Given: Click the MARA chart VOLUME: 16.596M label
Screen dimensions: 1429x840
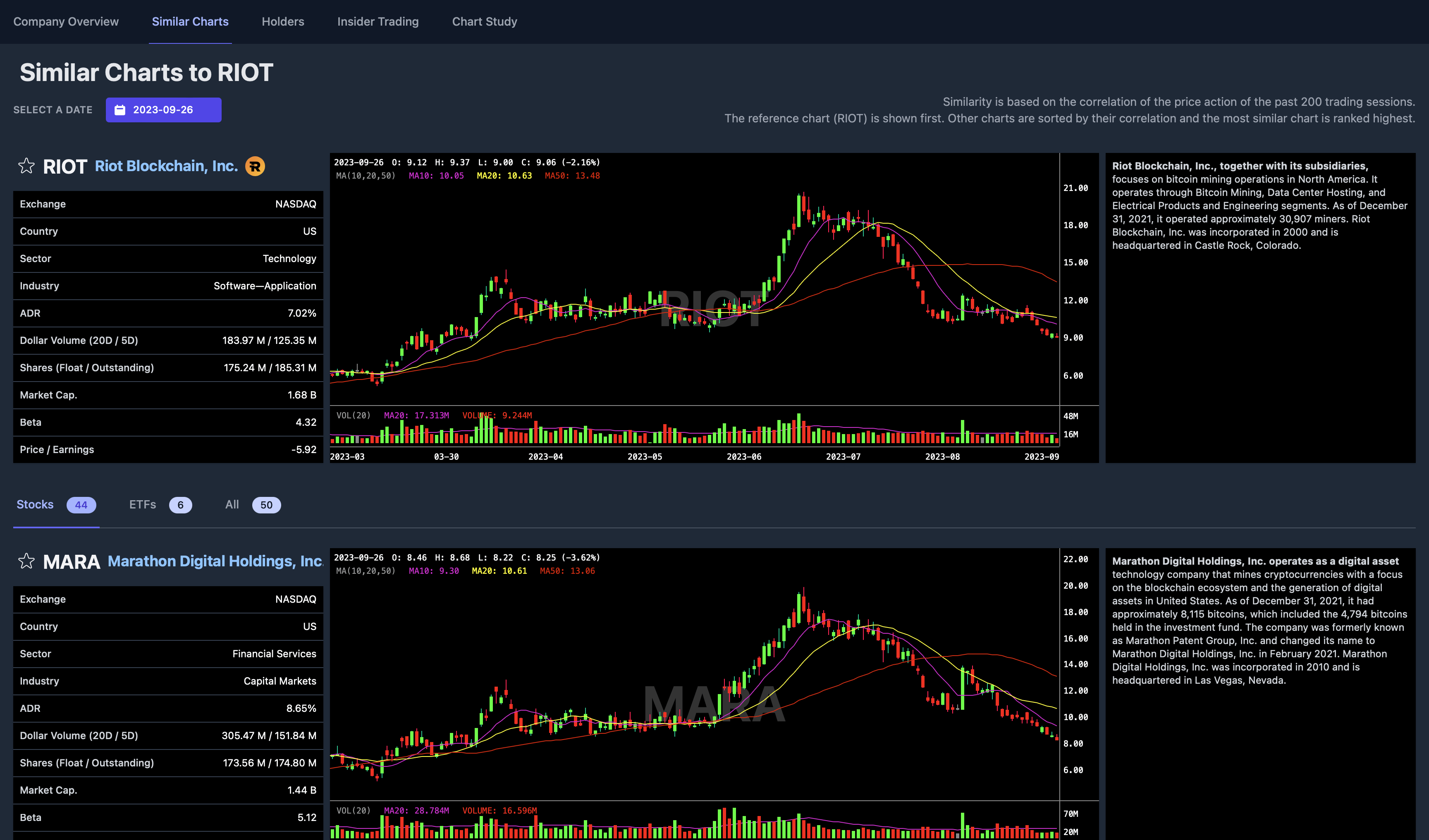Looking at the screenshot, I should click(499, 811).
